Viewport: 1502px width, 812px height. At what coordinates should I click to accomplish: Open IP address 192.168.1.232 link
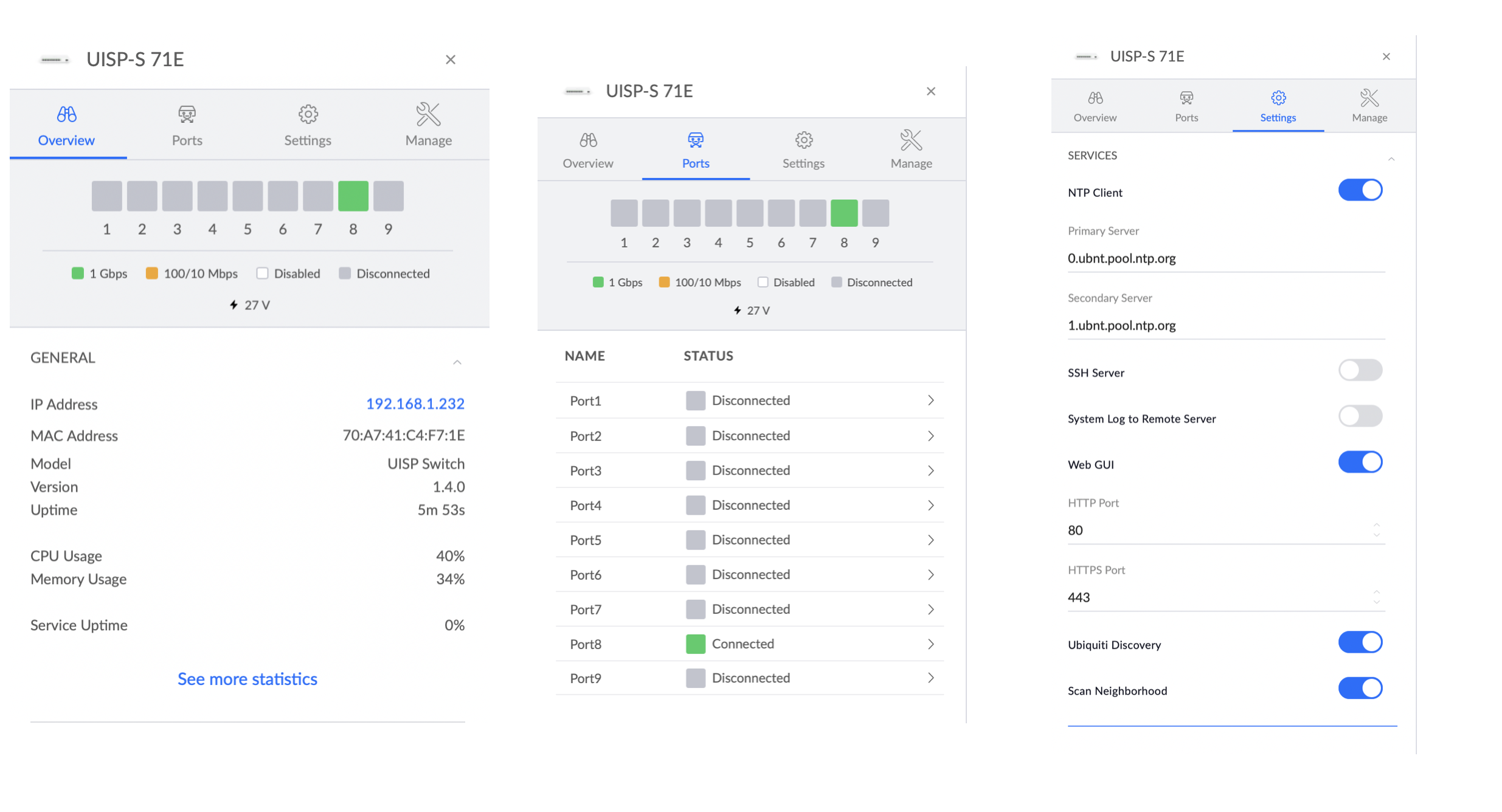point(415,404)
